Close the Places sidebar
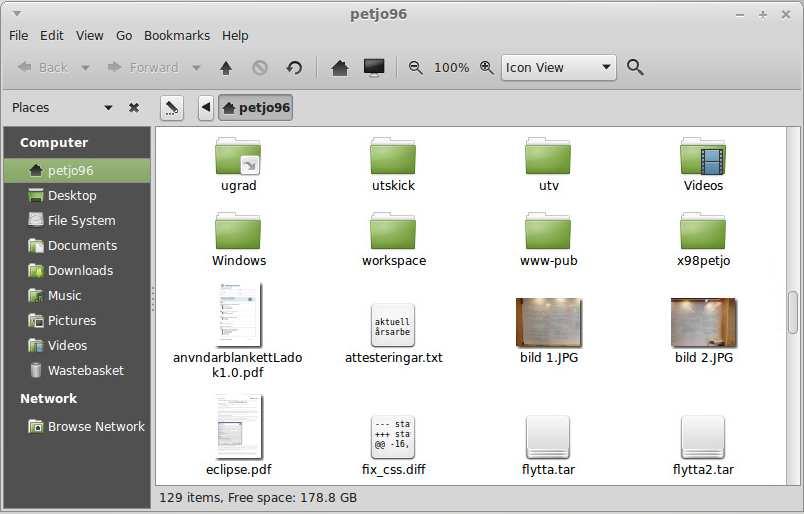This screenshot has width=804, height=514. click(134, 108)
